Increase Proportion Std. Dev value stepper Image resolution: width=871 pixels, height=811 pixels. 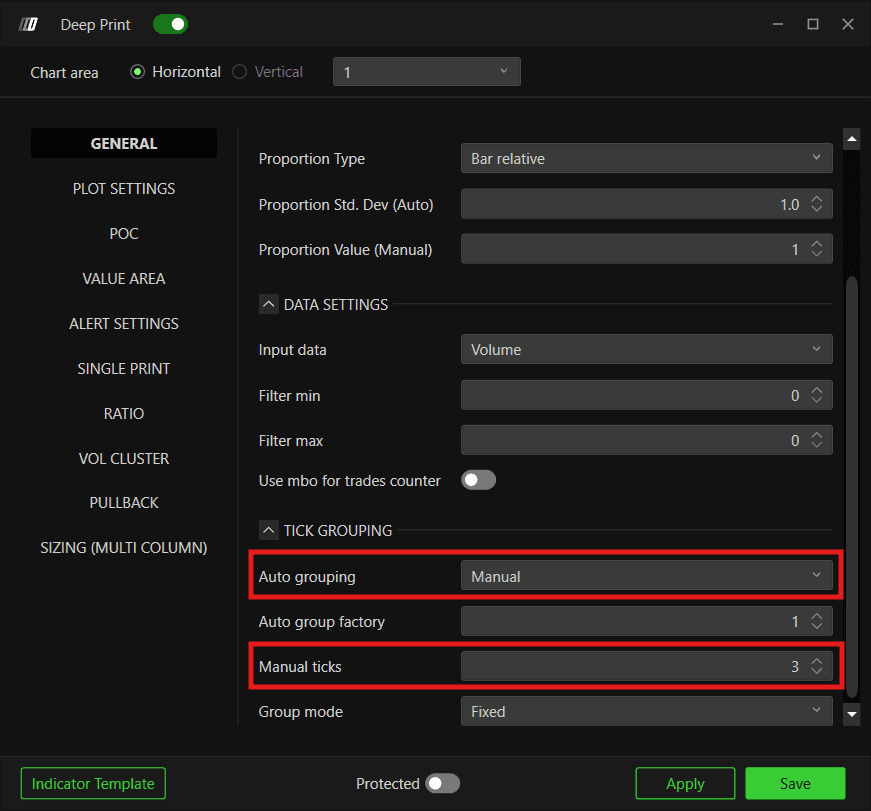[x=816, y=199]
